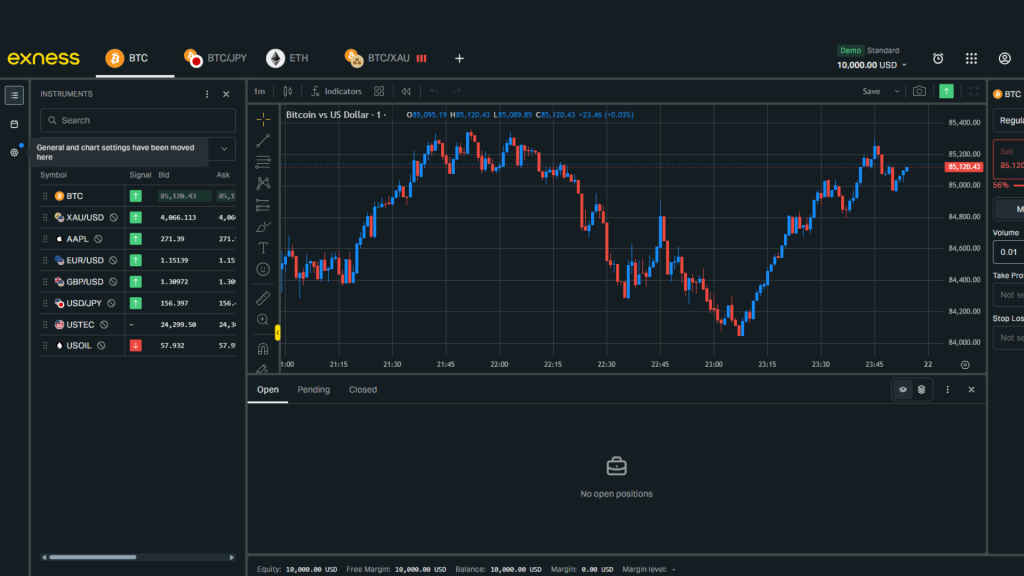Click the green buy signal arrow for EUR/USD
The height and width of the screenshot is (576, 1024).
coord(135,259)
